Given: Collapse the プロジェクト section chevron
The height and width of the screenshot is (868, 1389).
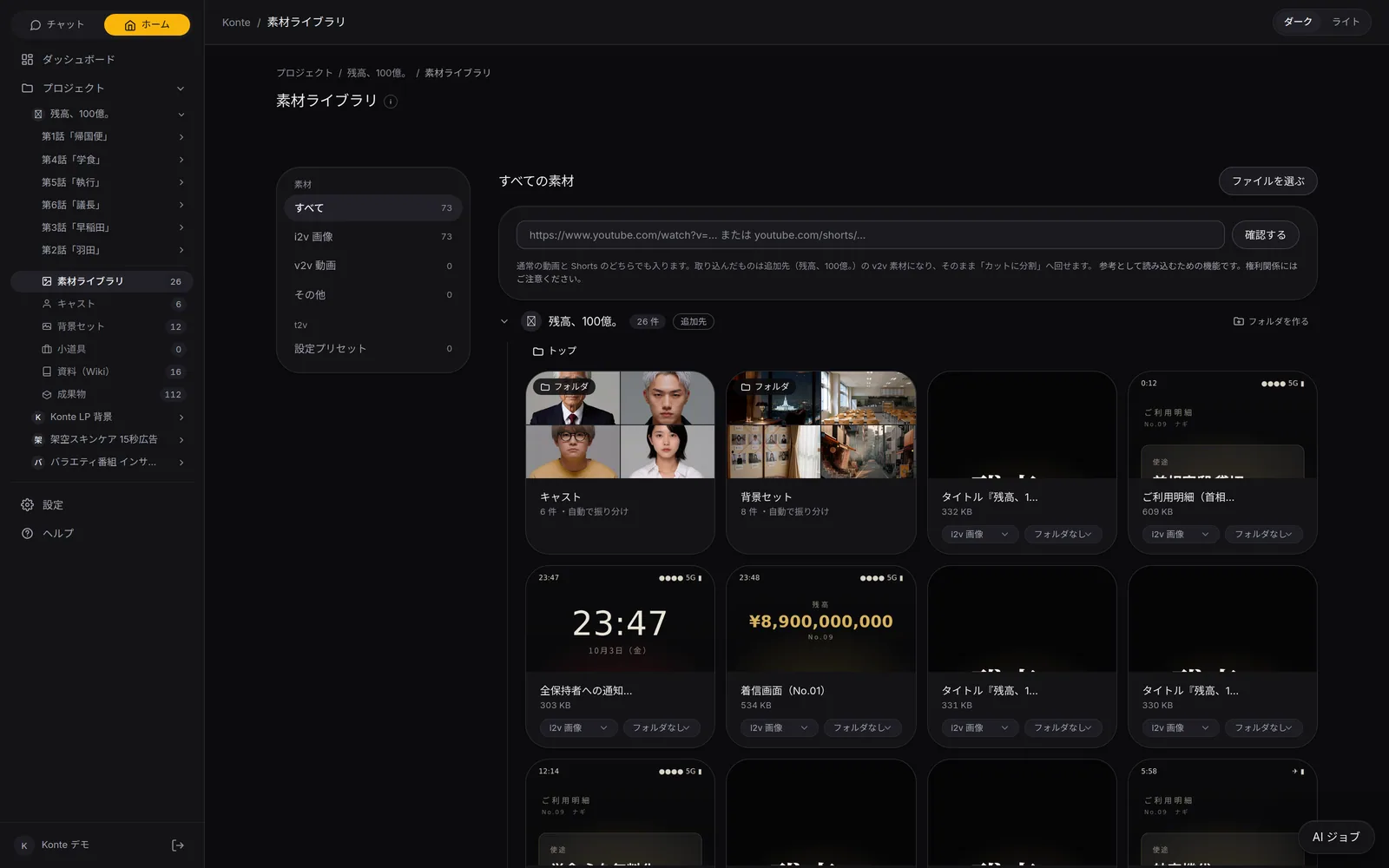Looking at the screenshot, I should pos(181,89).
